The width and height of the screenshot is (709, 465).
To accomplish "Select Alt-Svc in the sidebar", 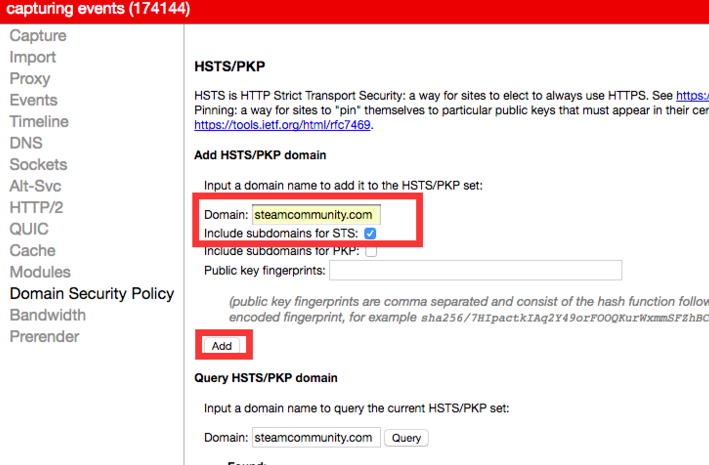I will pyautogui.click(x=35, y=186).
